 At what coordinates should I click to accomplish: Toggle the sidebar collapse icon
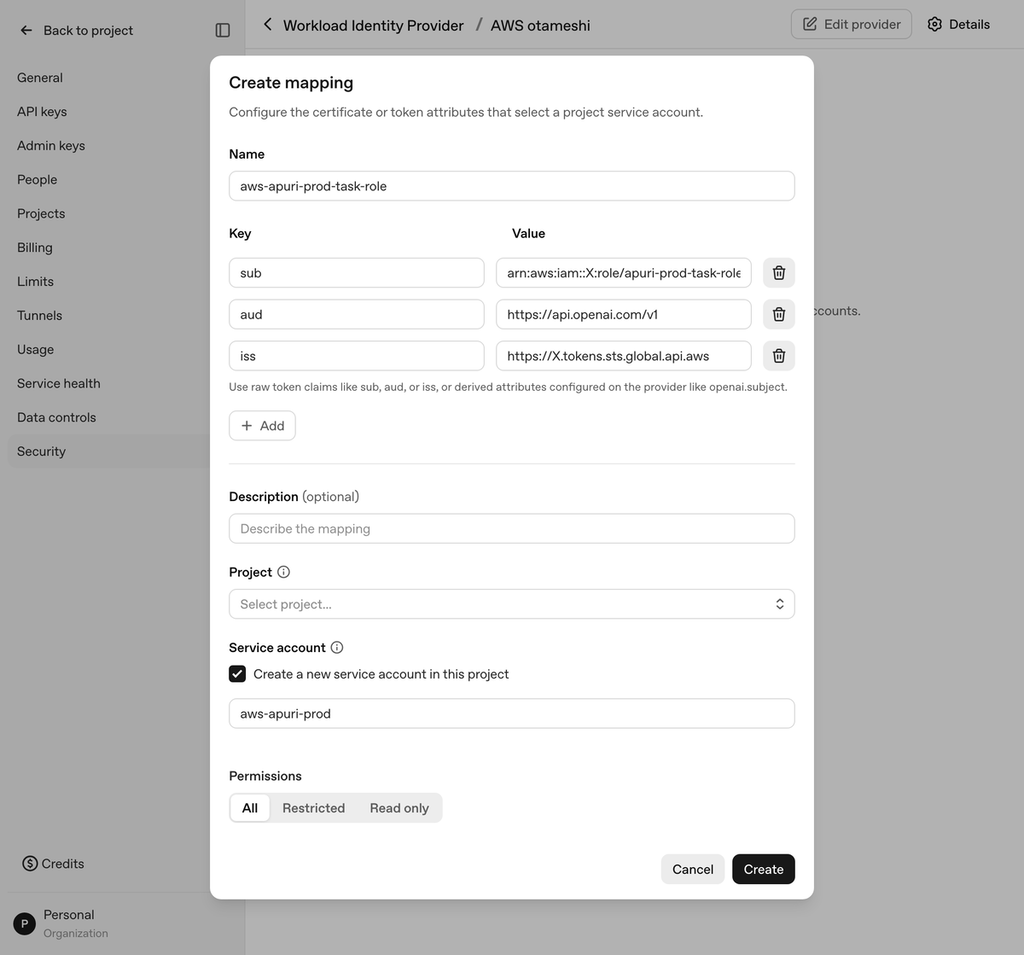(223, 31)
